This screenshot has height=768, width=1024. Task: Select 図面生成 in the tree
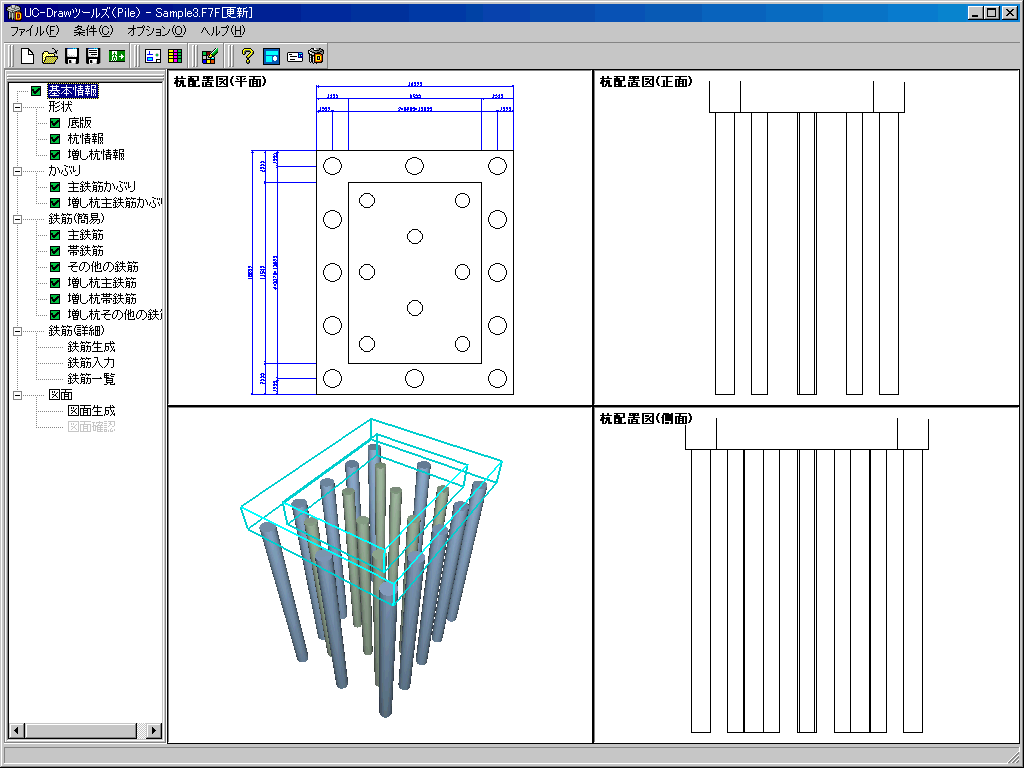click(91, 411)
